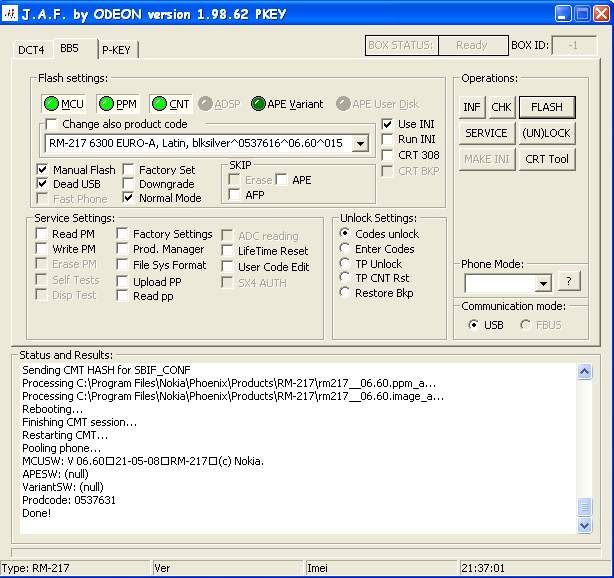Switch to the DCT4 tab
Image resolution: width=614 pixels, height=578 pixels.
[31, 50]
